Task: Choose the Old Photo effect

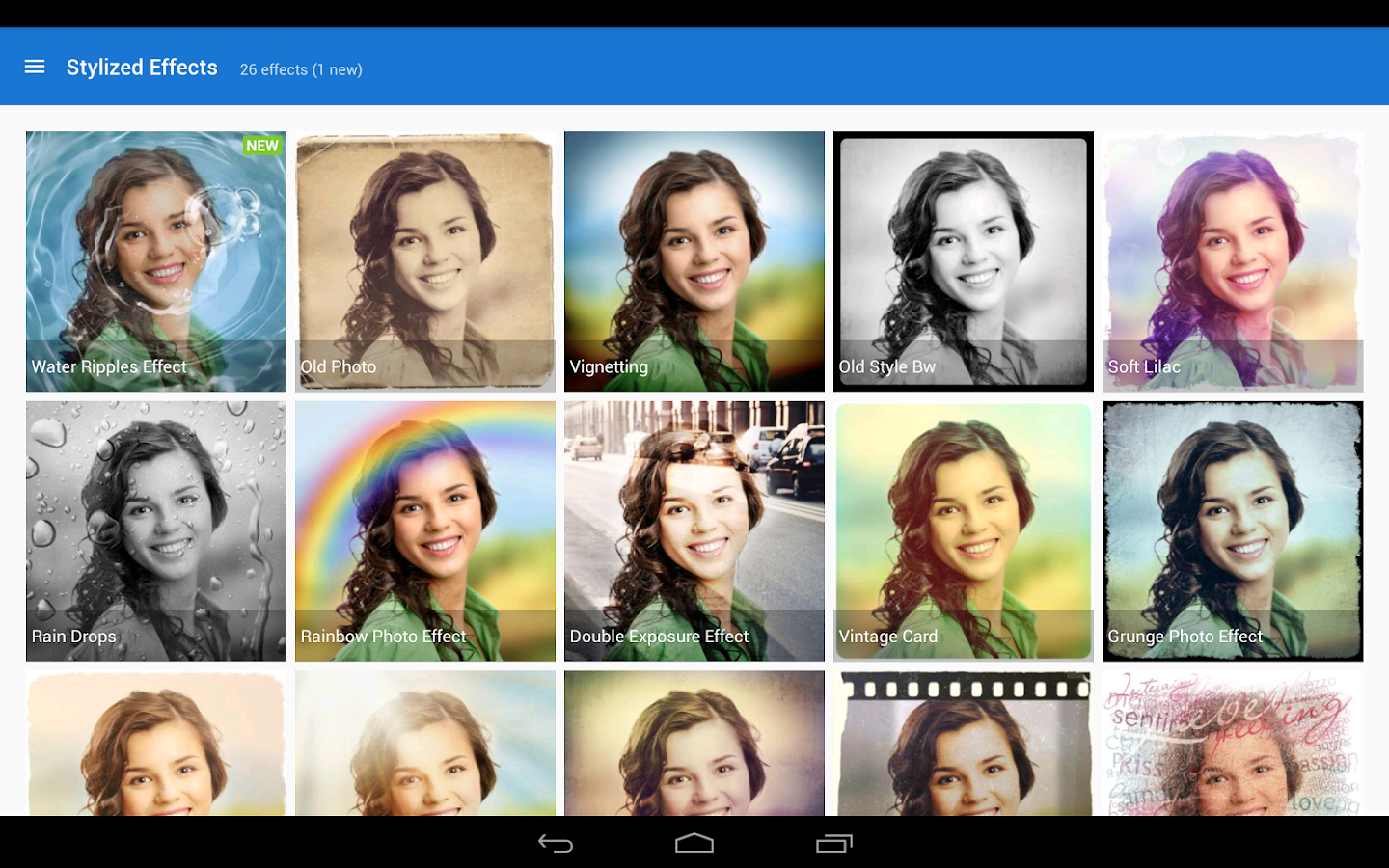Action: coord(425,261)
